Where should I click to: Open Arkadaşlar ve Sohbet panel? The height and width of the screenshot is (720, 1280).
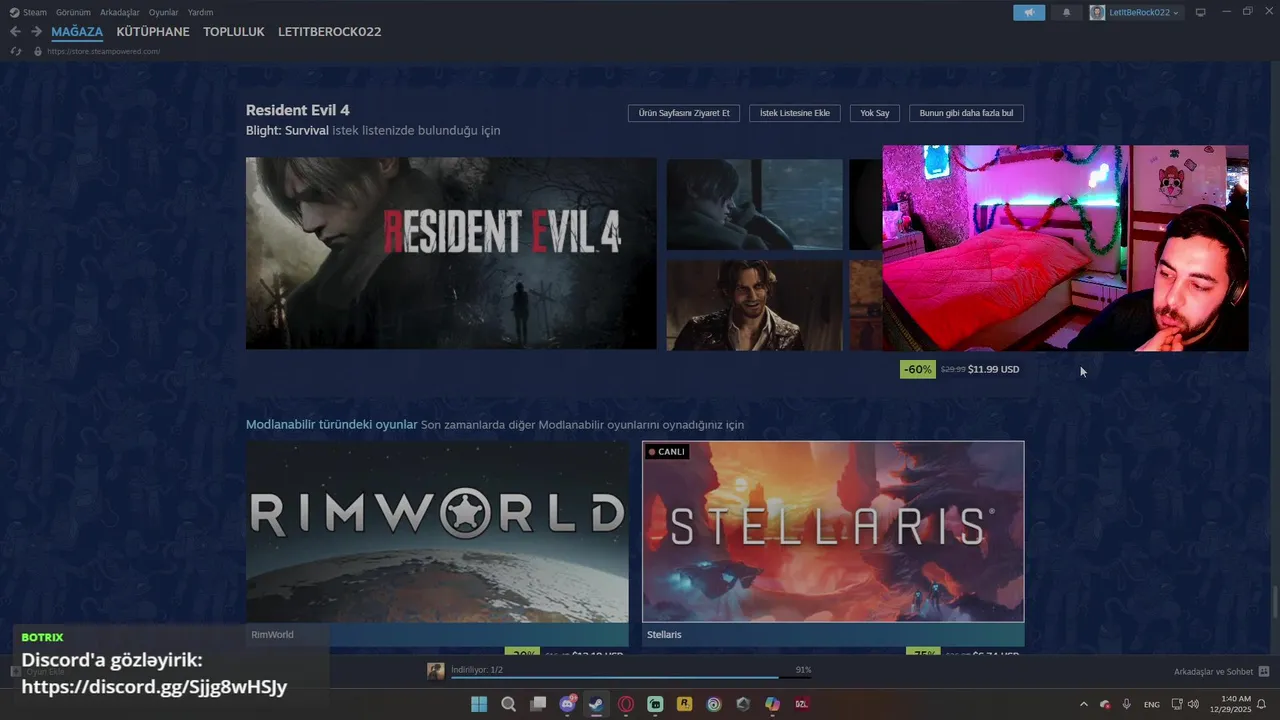pyautogui.click(x=1221, y=671)
